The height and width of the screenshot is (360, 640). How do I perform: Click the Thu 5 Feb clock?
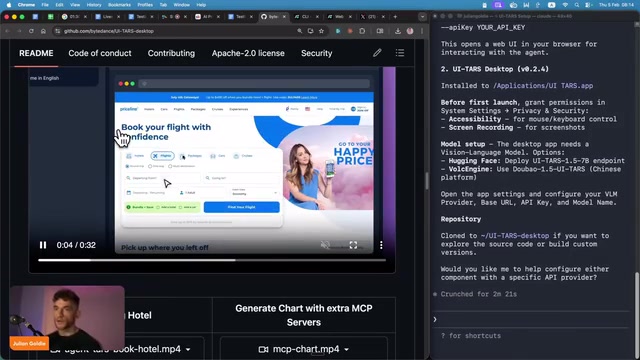point(616,5)
